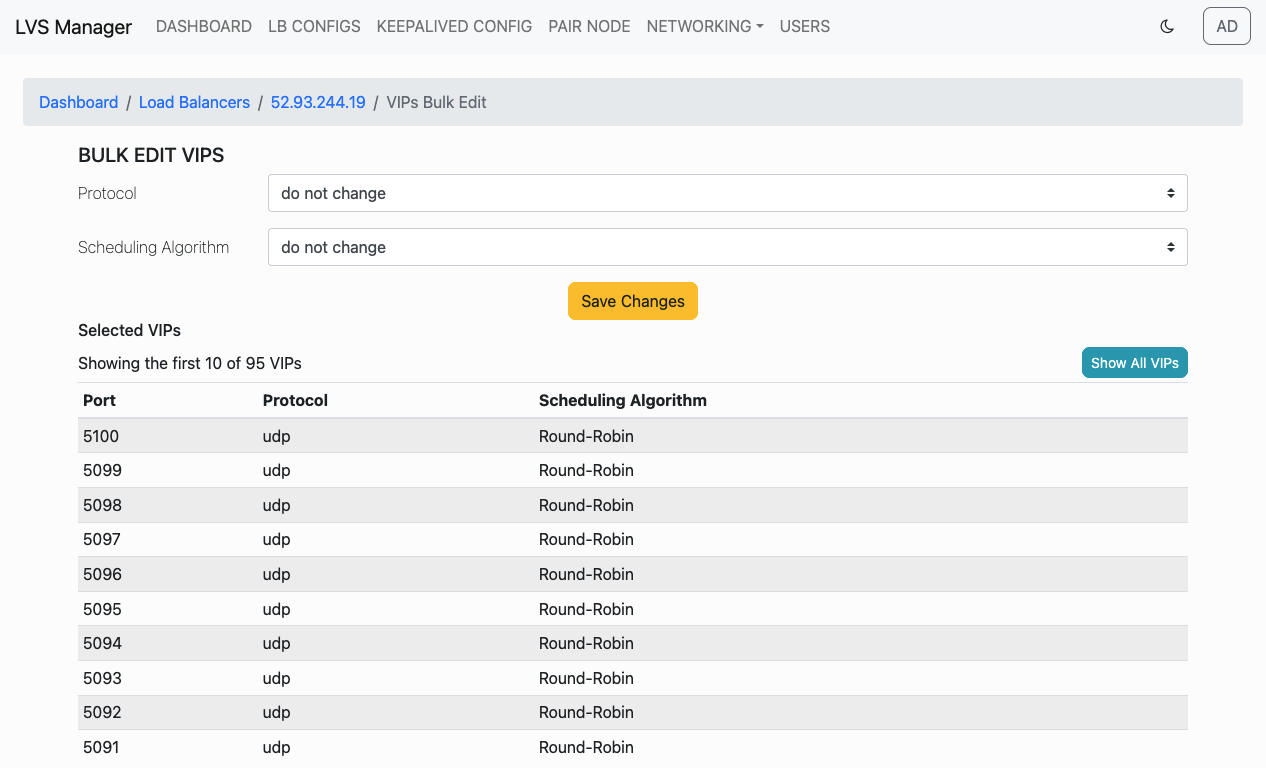Image resolution: width=1266 pixels, height=768 pixels.
Task: Click the BULK EDIT VIPS heading
Action: point(151,155)
